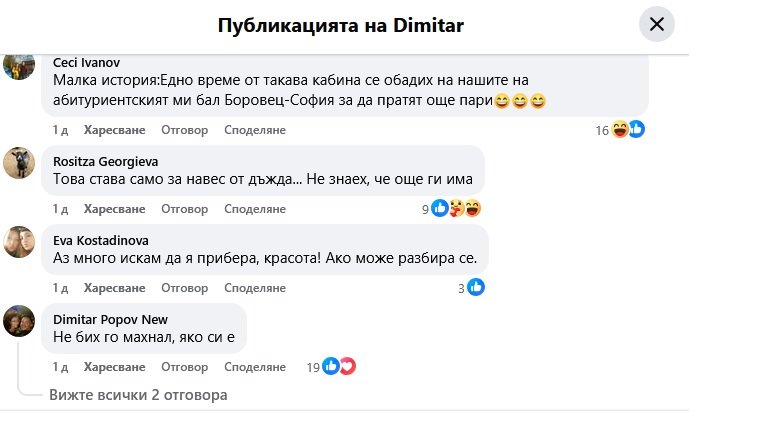Like Eva Kostadinova's comment via Харесване
Screen dimensions: 779x431
click(114, 288)
